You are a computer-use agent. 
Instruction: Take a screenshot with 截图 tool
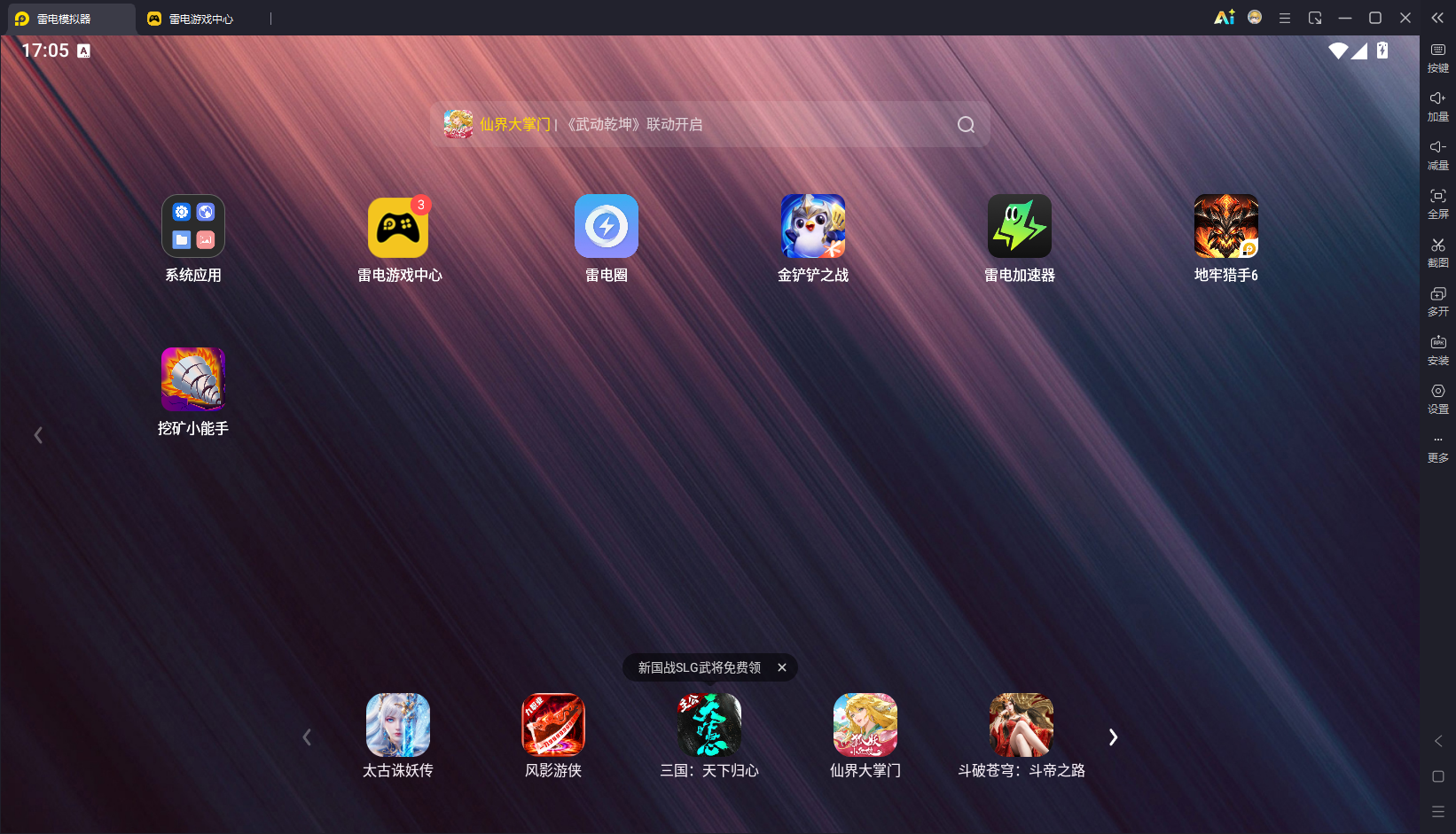[x=1438, y=253]
